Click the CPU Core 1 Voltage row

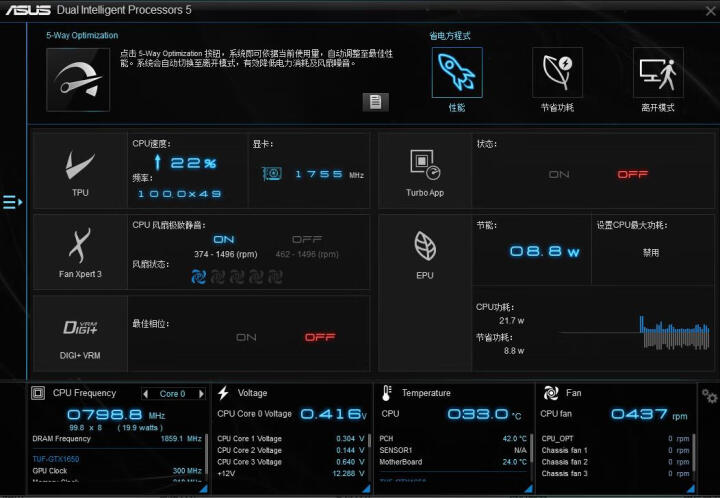291,439
